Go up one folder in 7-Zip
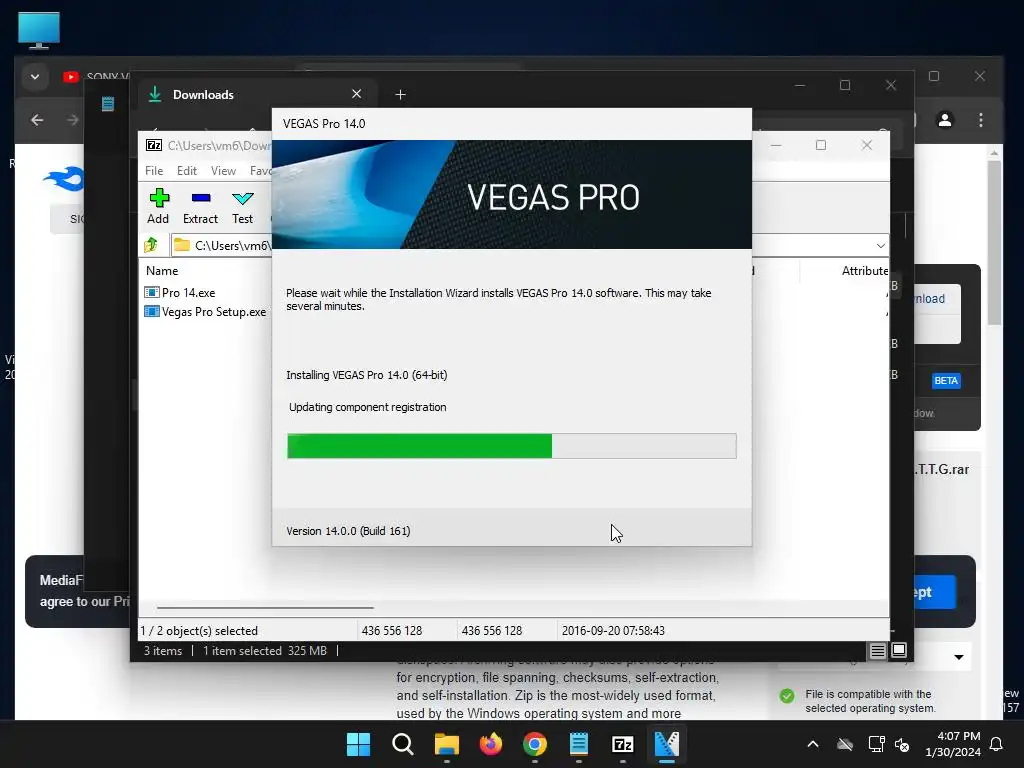Image resolution: width=1024 pixels, height=768 pixels. (152, 245)
